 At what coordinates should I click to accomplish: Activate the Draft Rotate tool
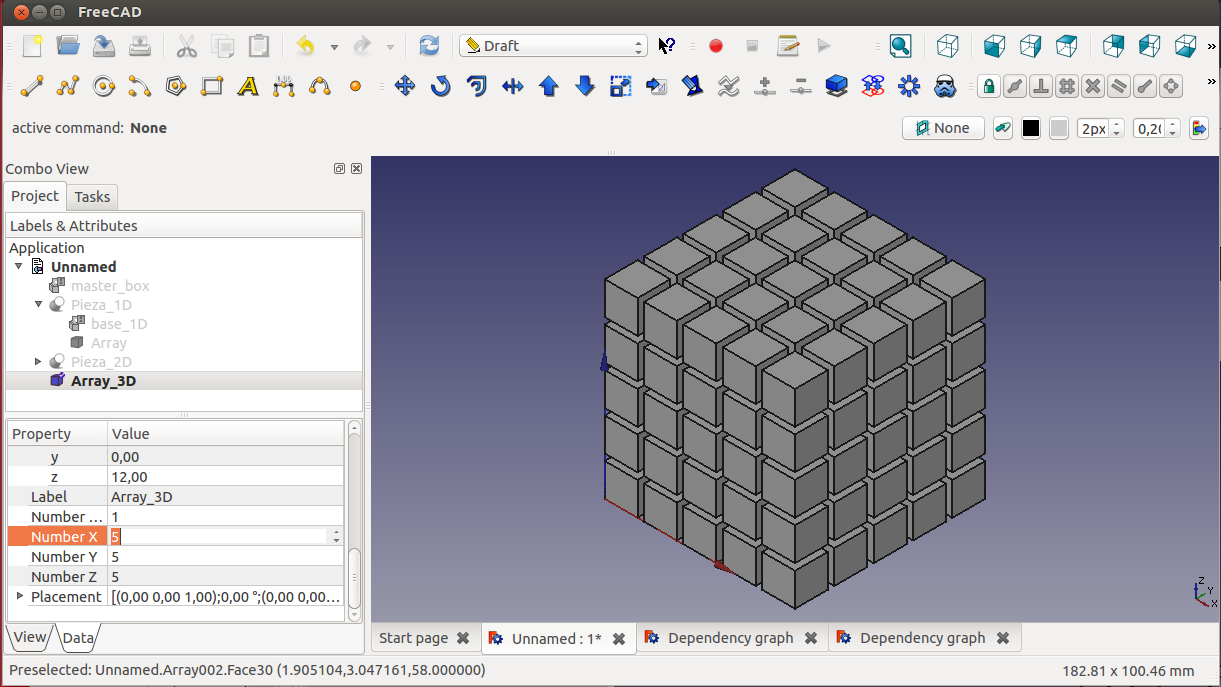tap(441, 87)
